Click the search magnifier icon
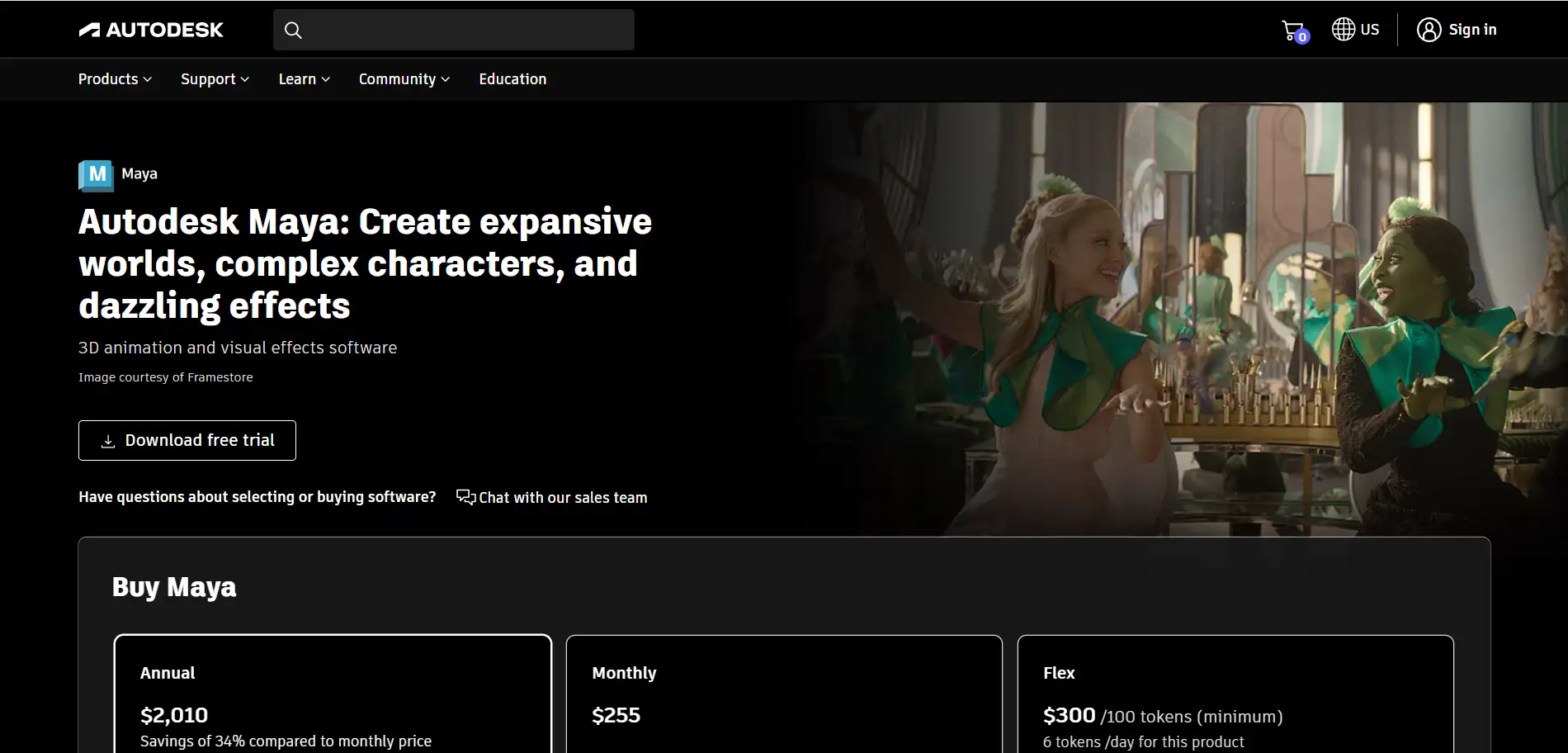The width and height of the screenshot is (1568, 753). click(293, 31)
